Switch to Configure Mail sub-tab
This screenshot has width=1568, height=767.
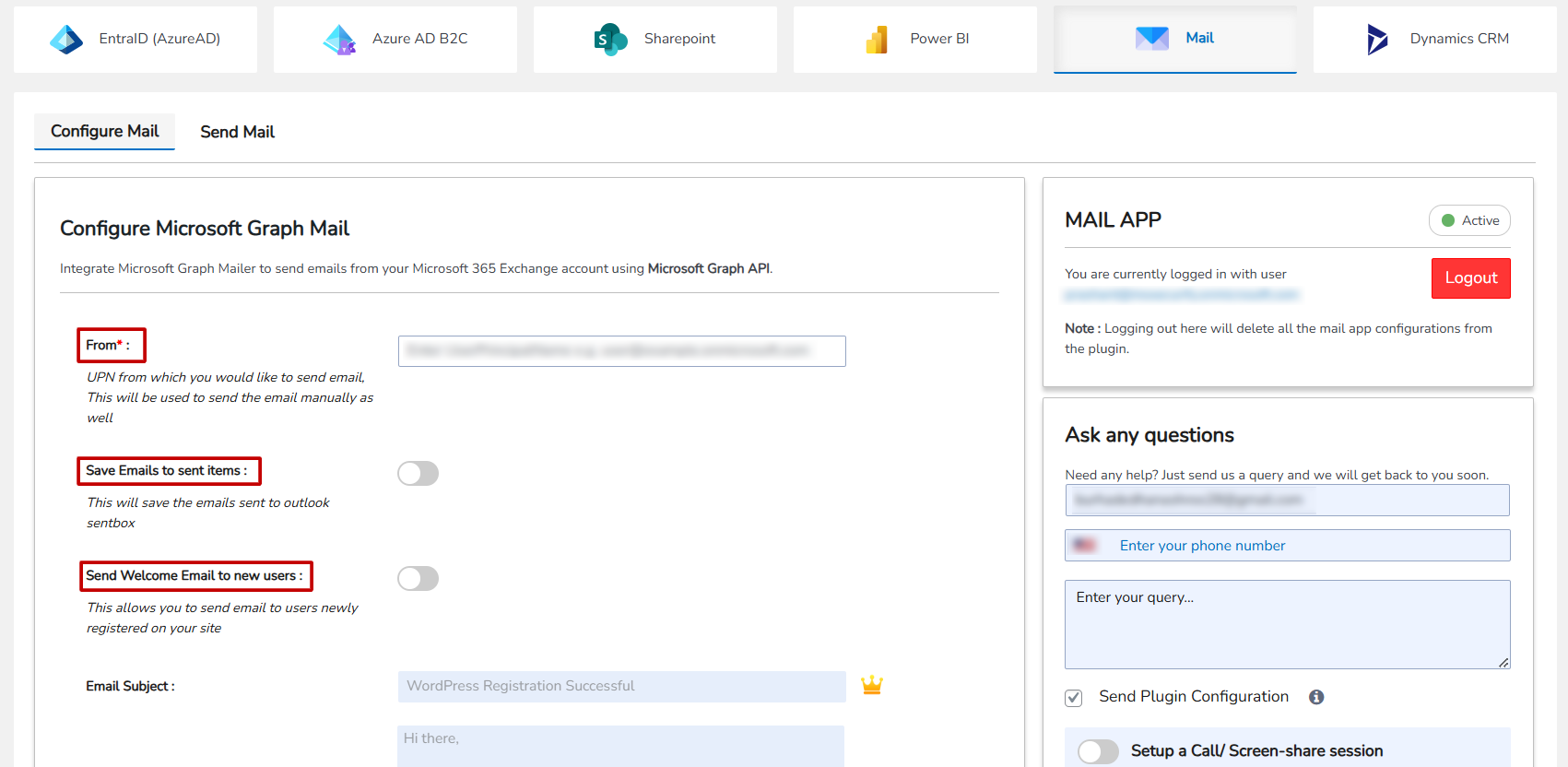pyautogui.click(x=104, y=131)
